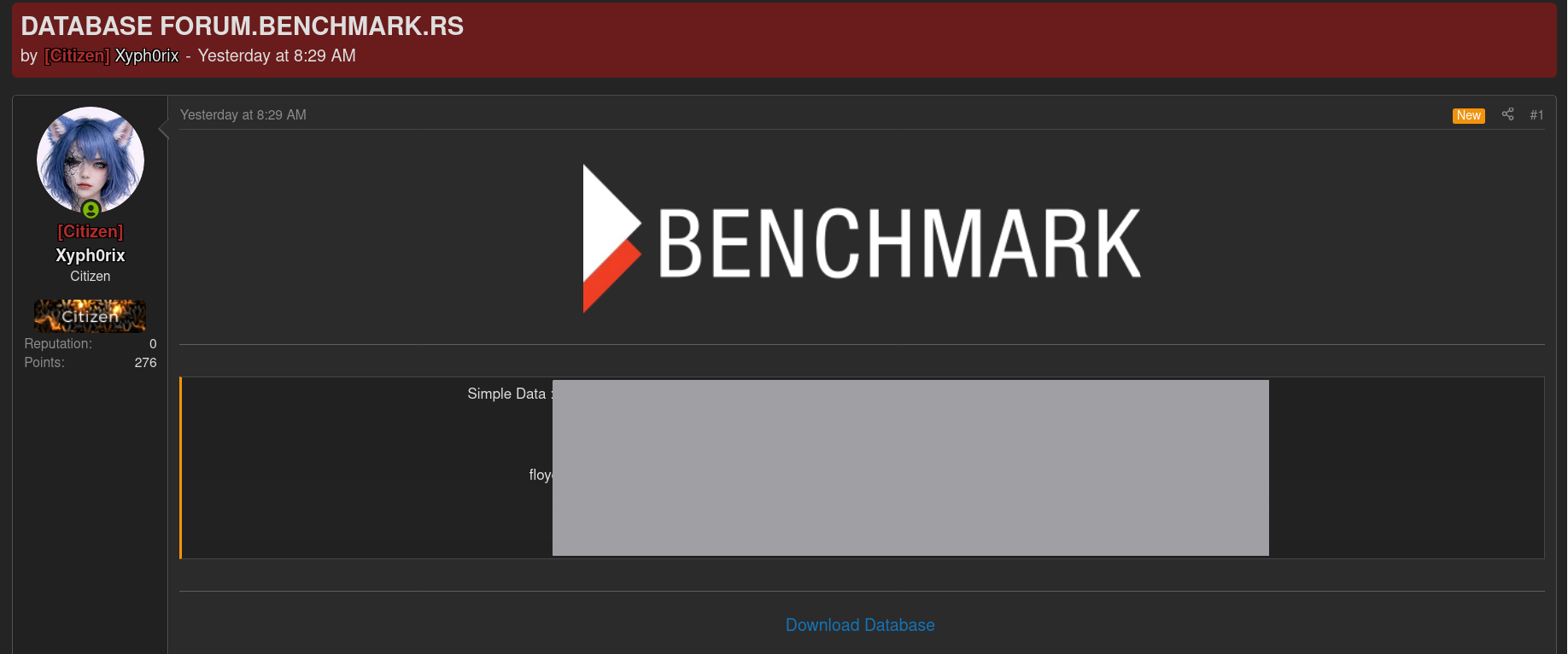Click the Reputation value 0
The width and height of the screenshot is (1568, 654).
(153, 344)
